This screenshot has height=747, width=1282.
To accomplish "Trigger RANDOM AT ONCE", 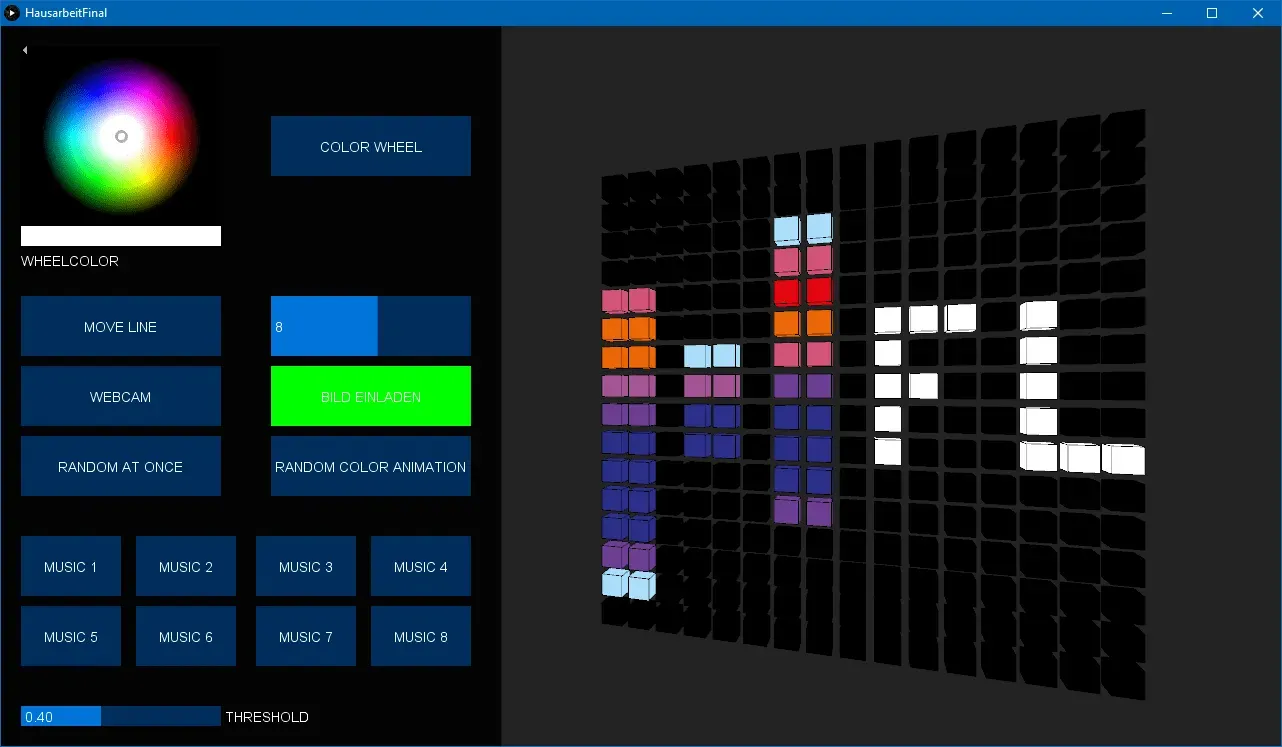I will 121,466.
